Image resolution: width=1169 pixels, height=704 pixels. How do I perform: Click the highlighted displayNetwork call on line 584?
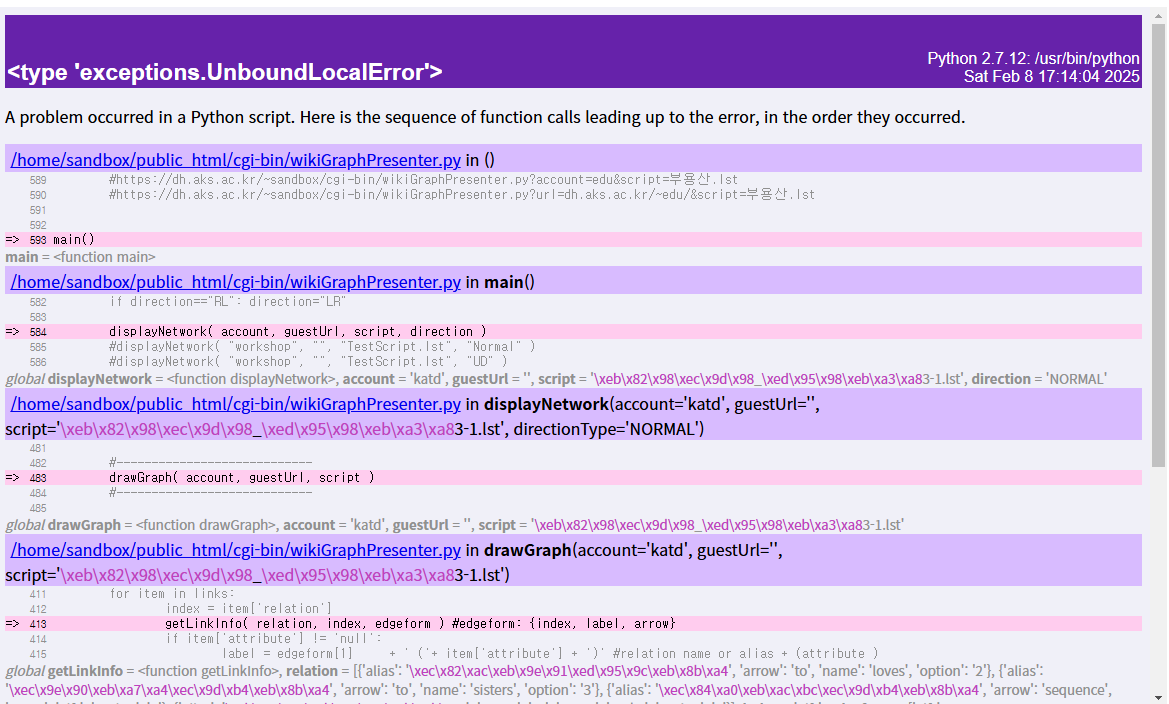(297, 331)
